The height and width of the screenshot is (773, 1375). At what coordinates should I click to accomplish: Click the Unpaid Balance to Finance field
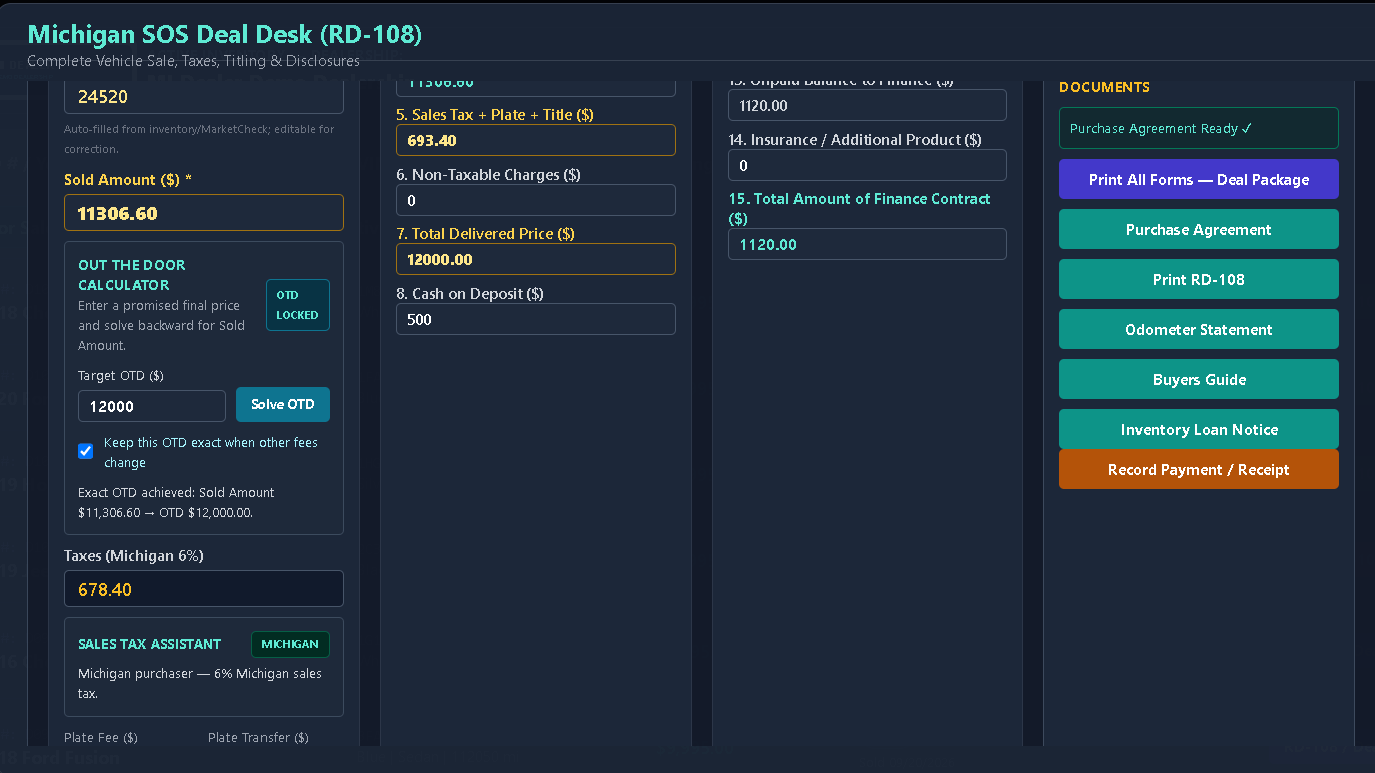pos(867,105)
